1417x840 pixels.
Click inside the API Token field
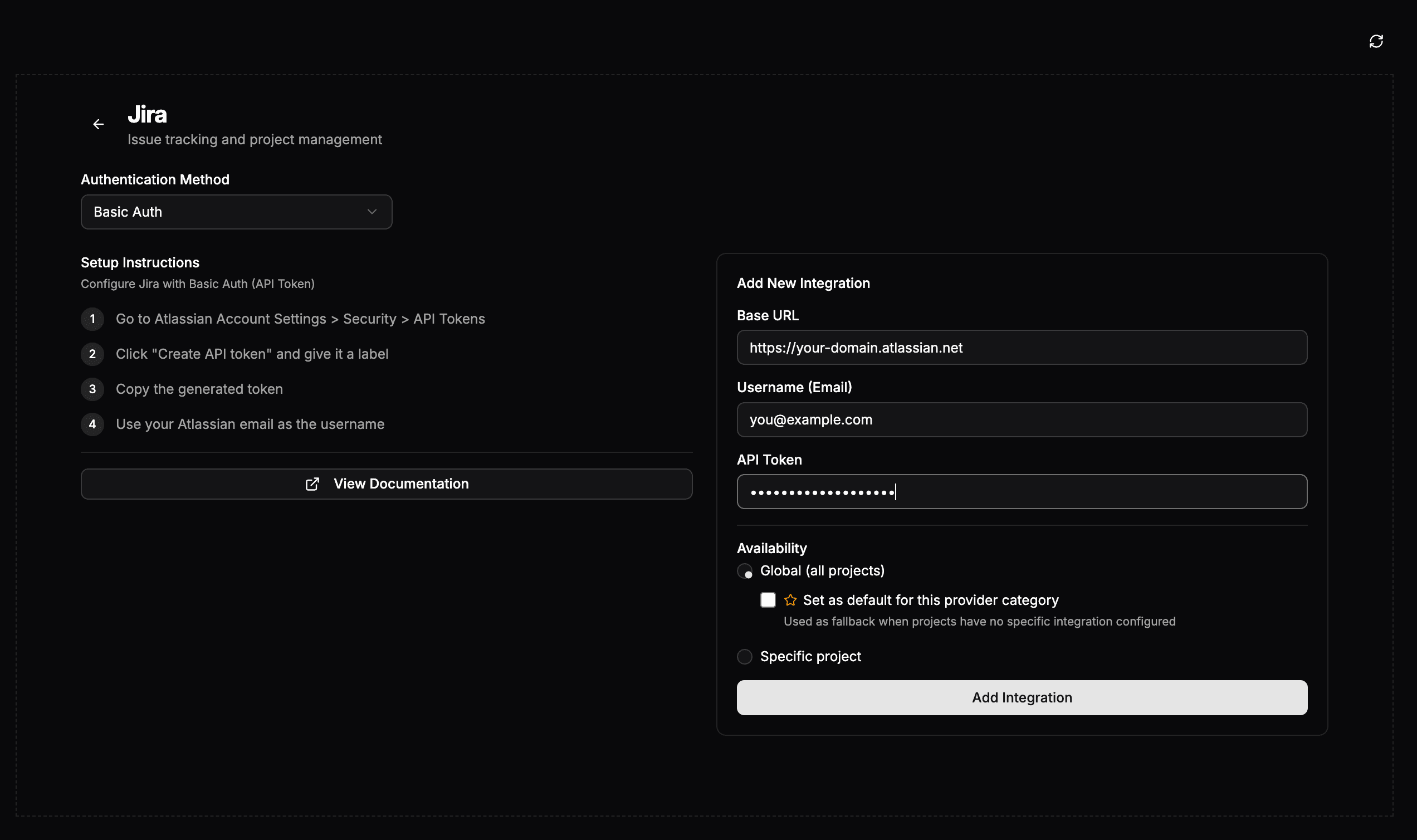click(x=1022, y=492)
